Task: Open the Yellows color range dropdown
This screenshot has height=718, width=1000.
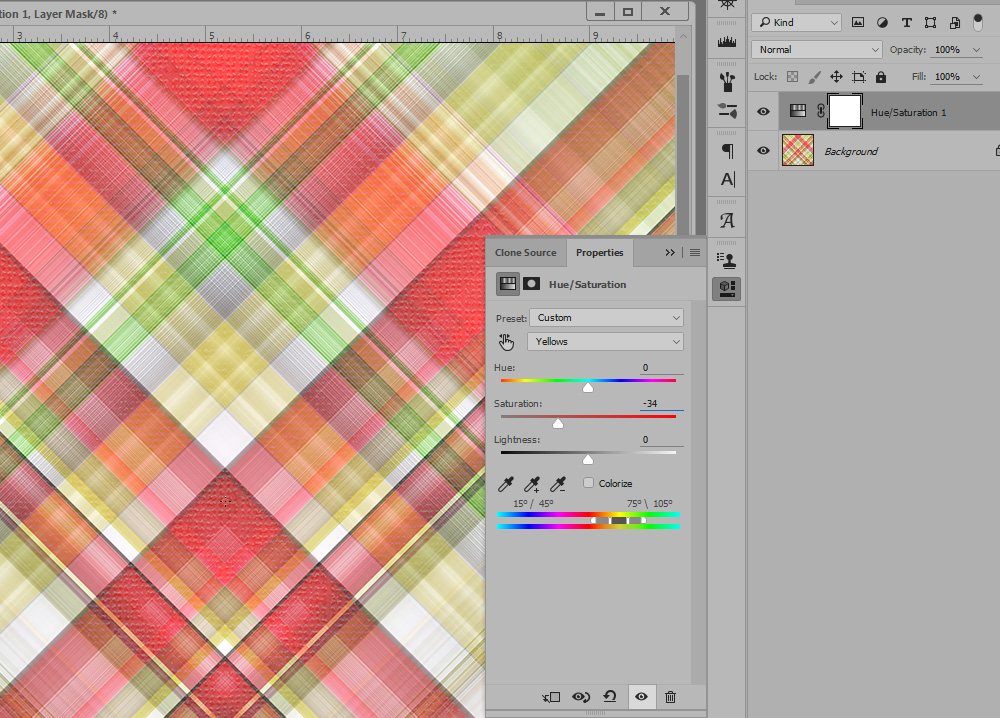Action: click(605, 342)
